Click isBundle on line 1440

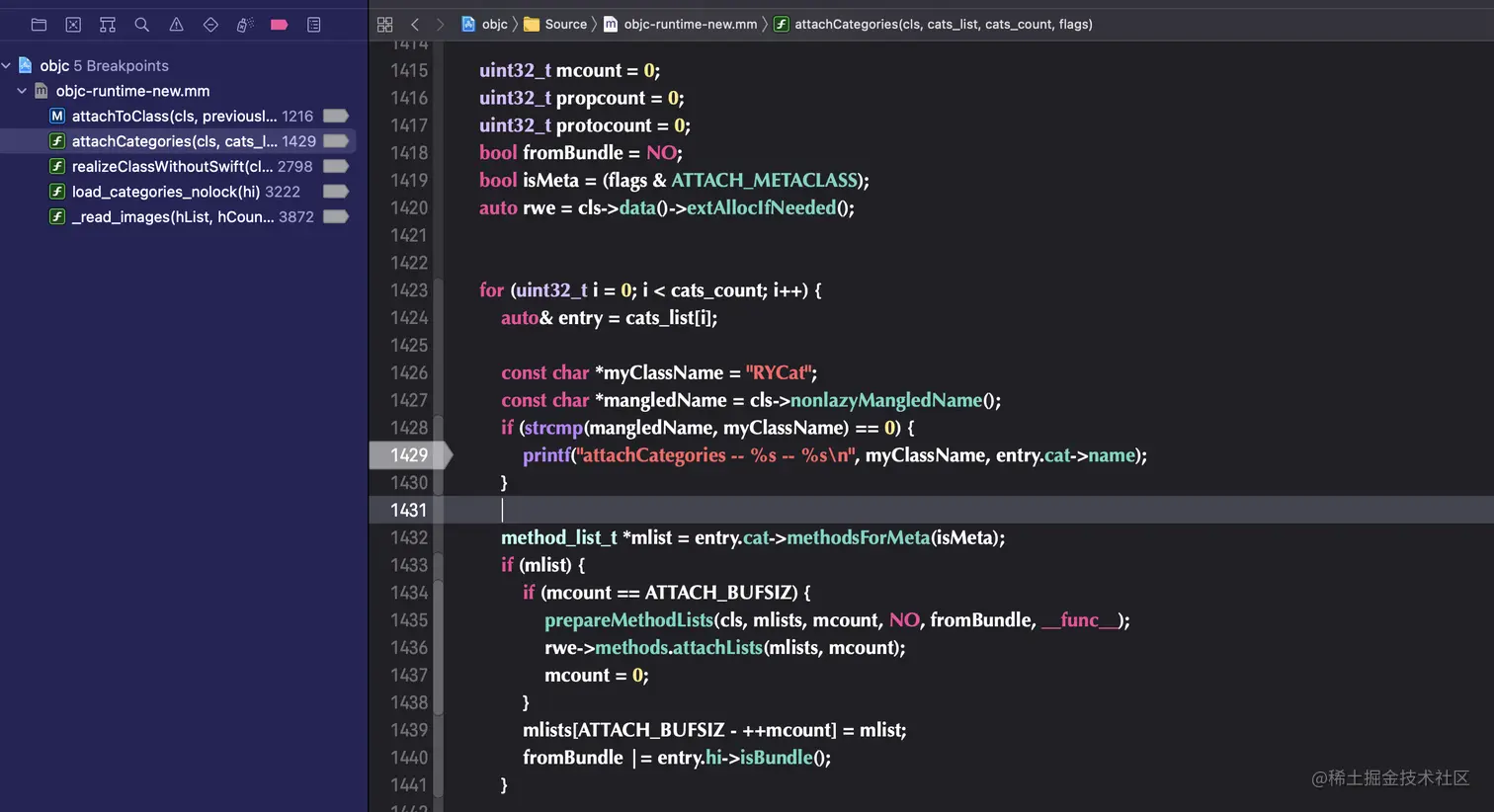[x=776, y=758]
